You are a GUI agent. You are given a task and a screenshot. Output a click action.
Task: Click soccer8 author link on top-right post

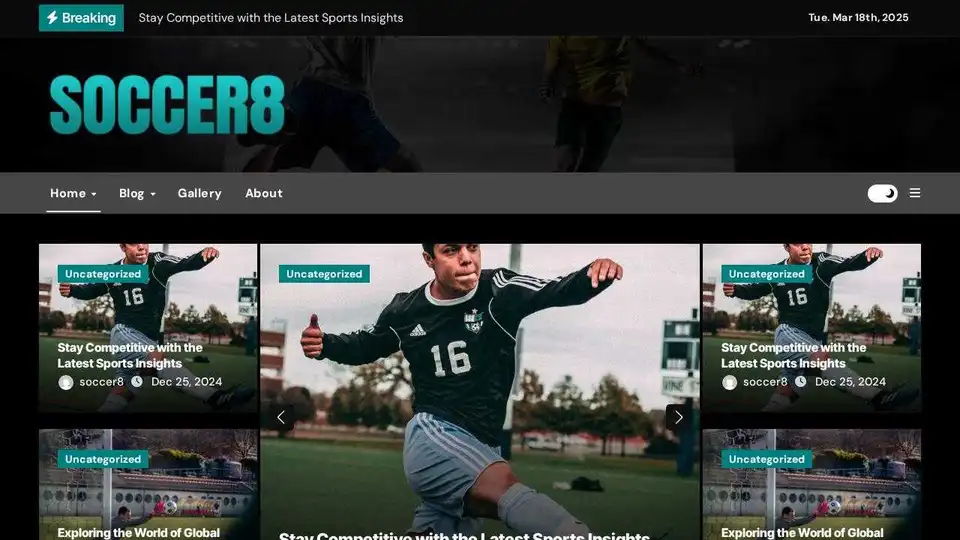point(765,382)
